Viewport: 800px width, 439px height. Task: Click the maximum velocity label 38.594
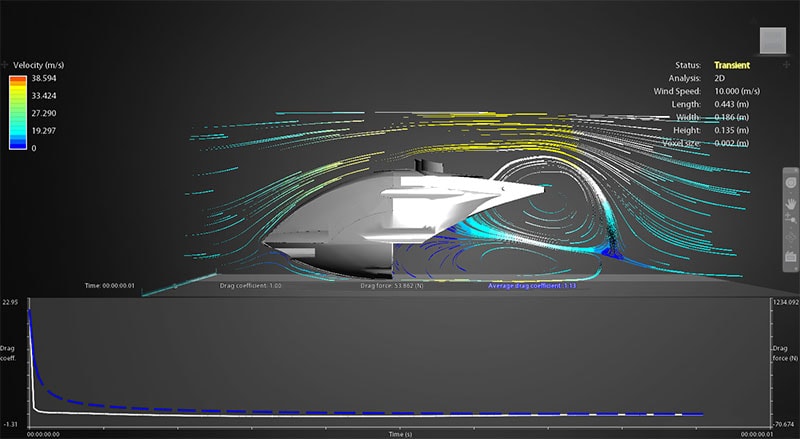pyautogui.click(x=44, y=78)
